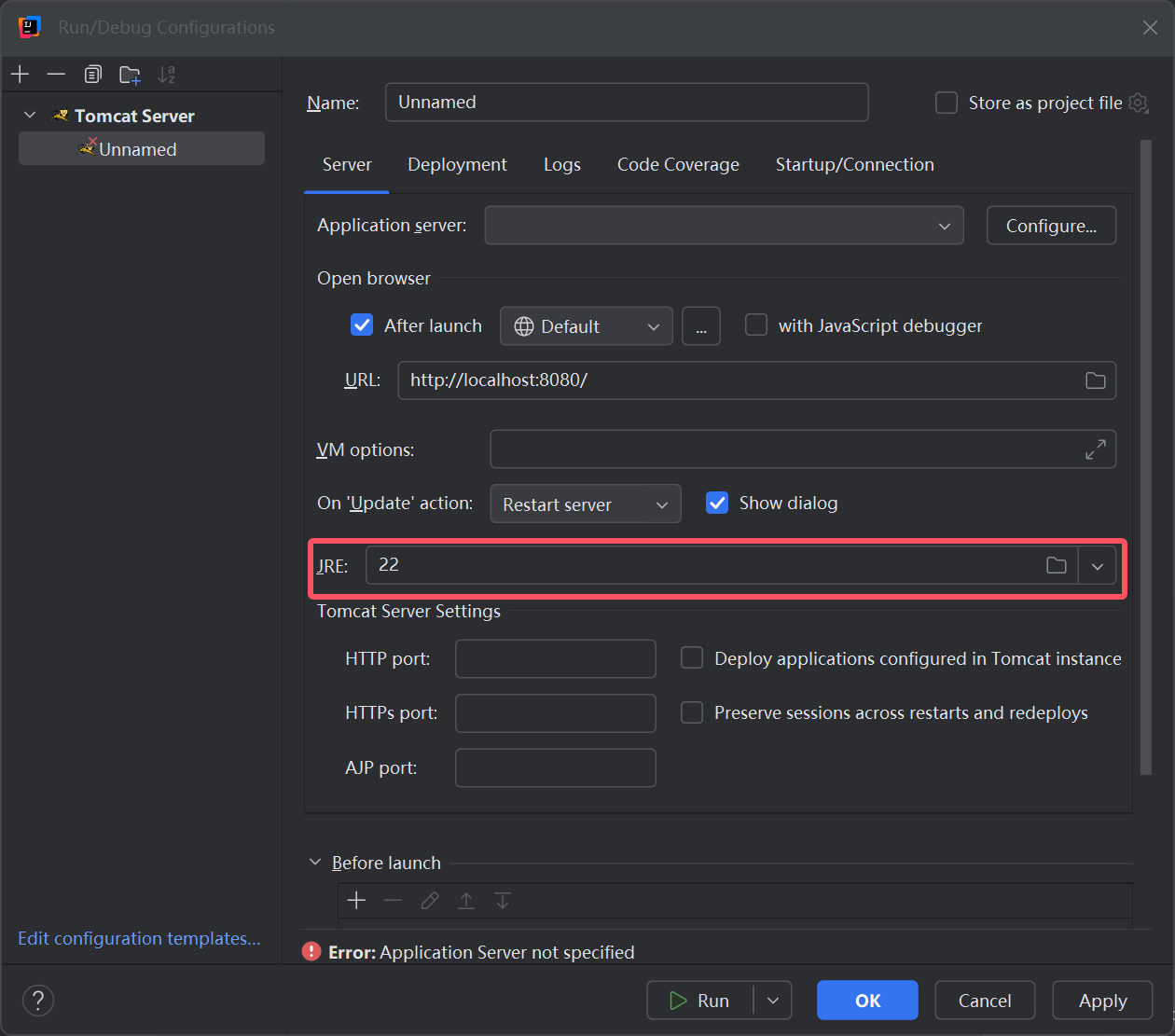Viewport: 1175px width, 1036px height.
Task: Collapse the Before launch section
Action: coord(315,862)
